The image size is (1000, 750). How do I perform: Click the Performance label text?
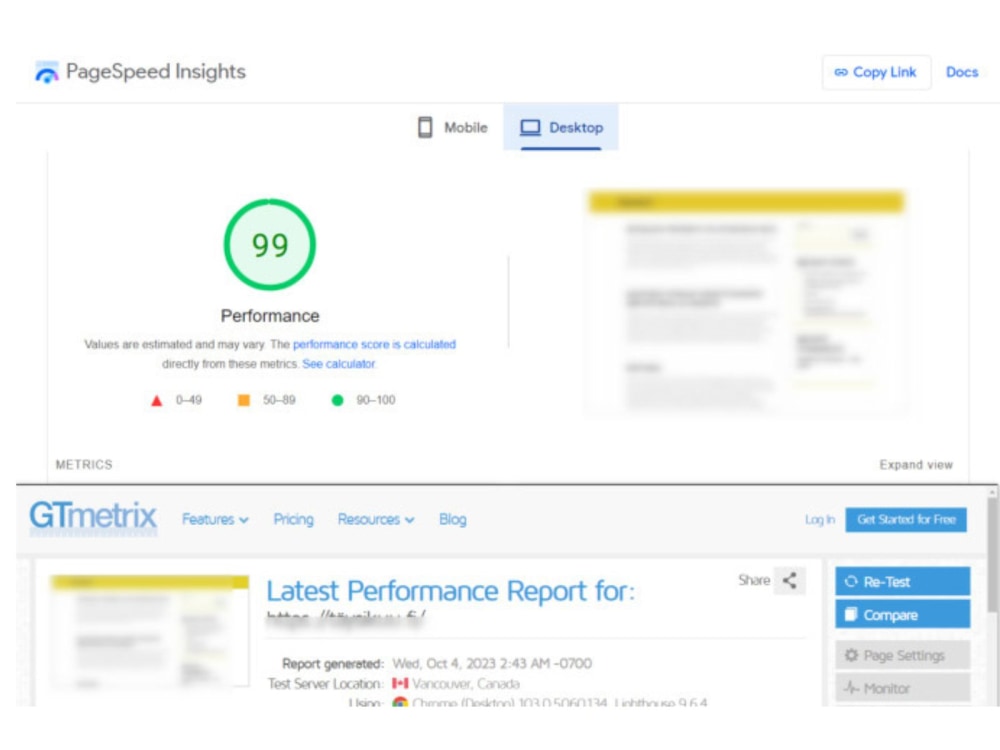coord(270,316)
